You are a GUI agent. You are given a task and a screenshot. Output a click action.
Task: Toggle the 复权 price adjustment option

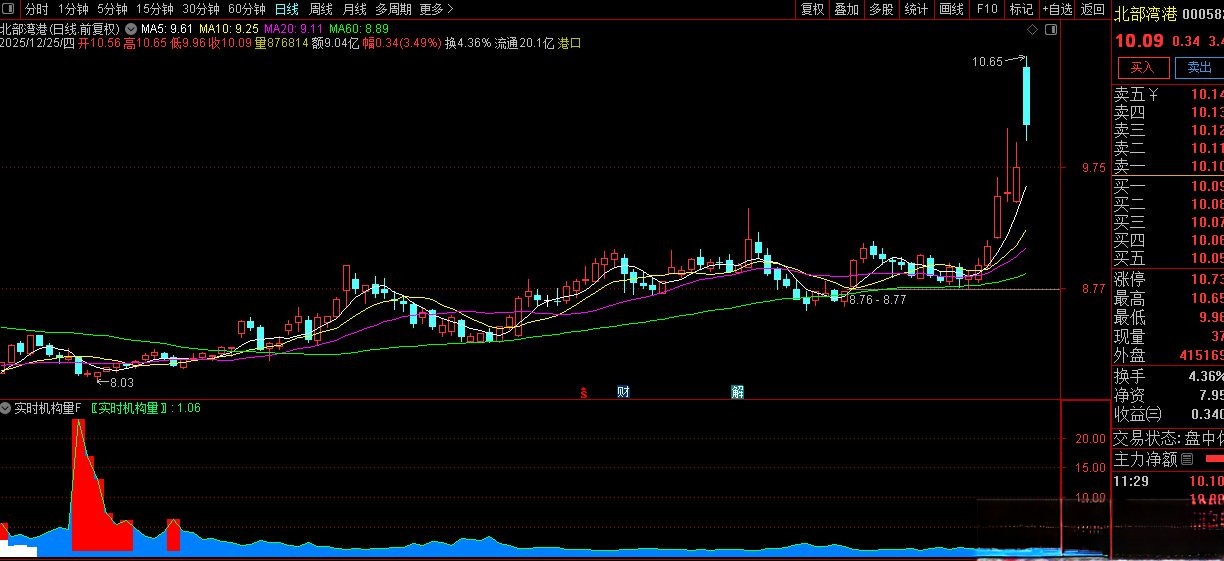(812, 9)
